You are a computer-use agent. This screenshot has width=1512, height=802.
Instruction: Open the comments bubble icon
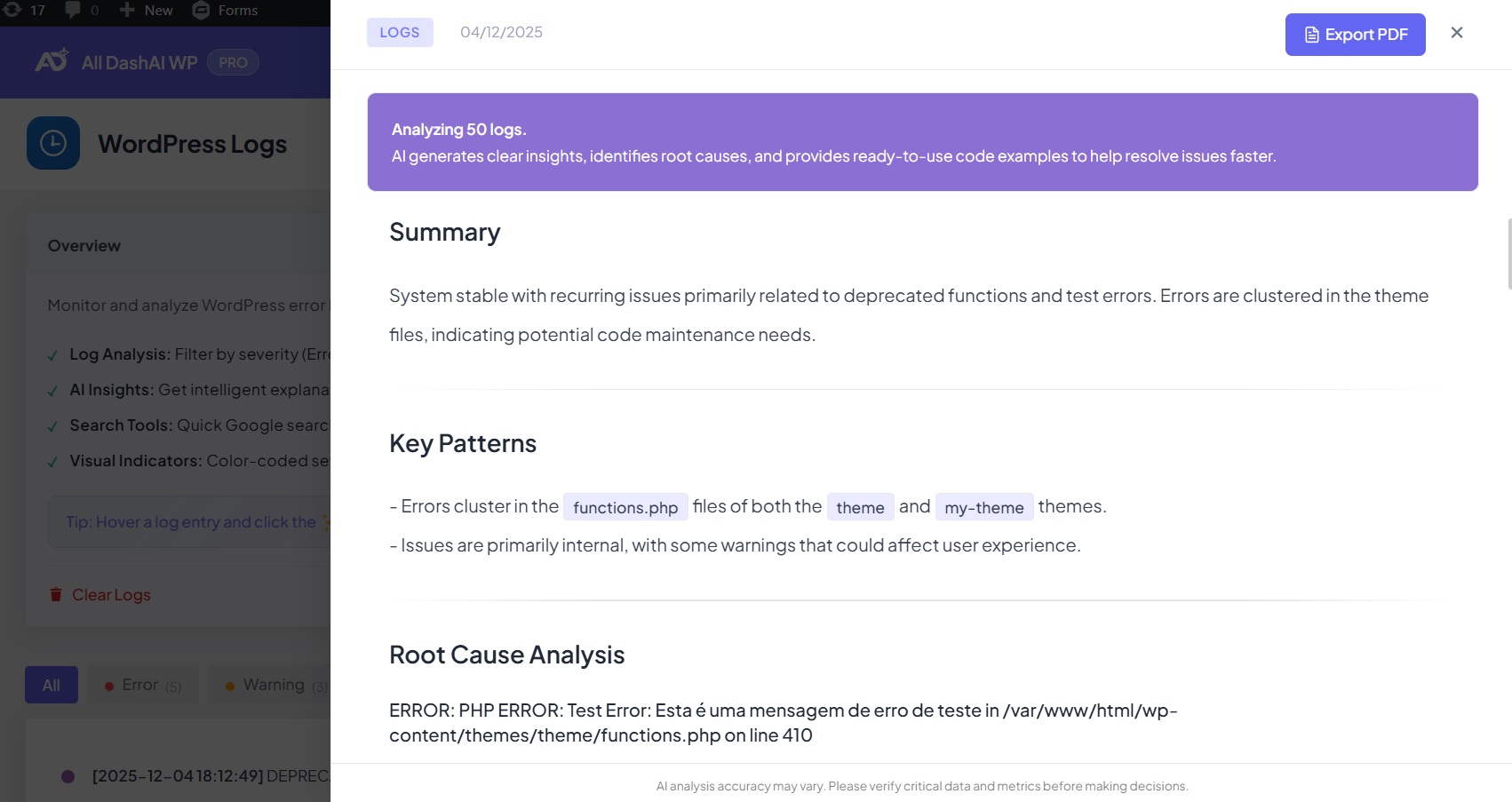pyautogui.click(x=73, y=10)
